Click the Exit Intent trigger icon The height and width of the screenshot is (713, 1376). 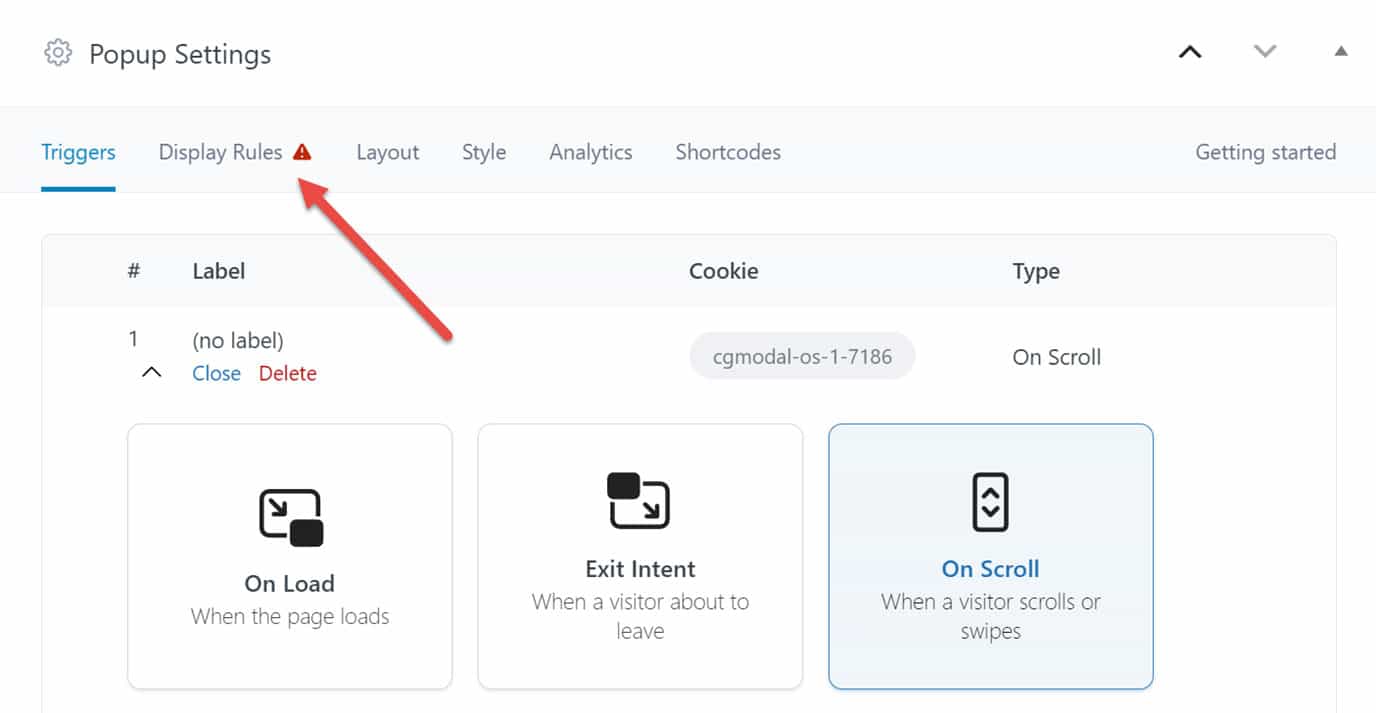click(639, 500)
